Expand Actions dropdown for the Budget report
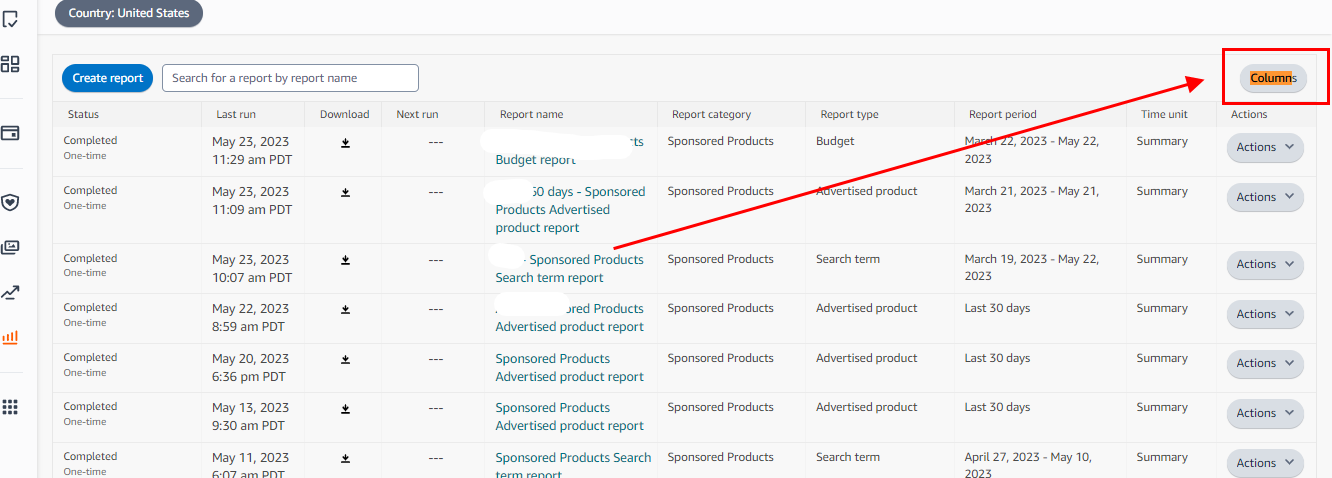 (1265, 147)
